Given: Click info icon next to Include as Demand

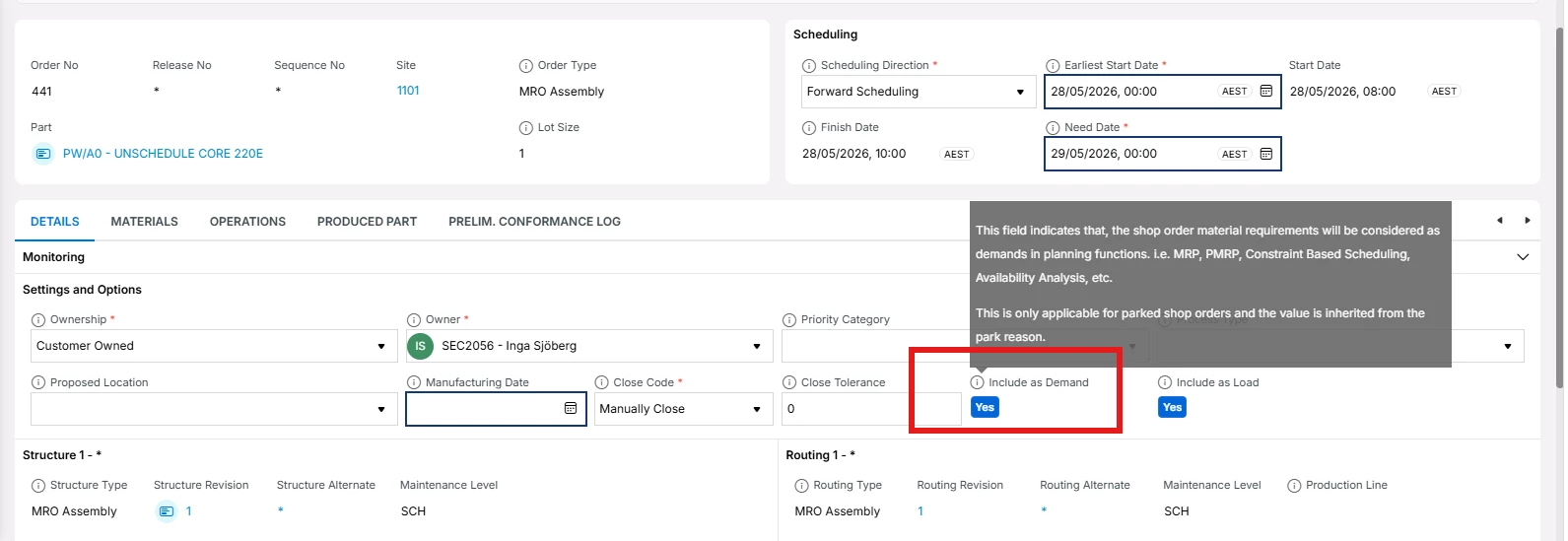Looking at the screenshot, I should tap(978, 383).
